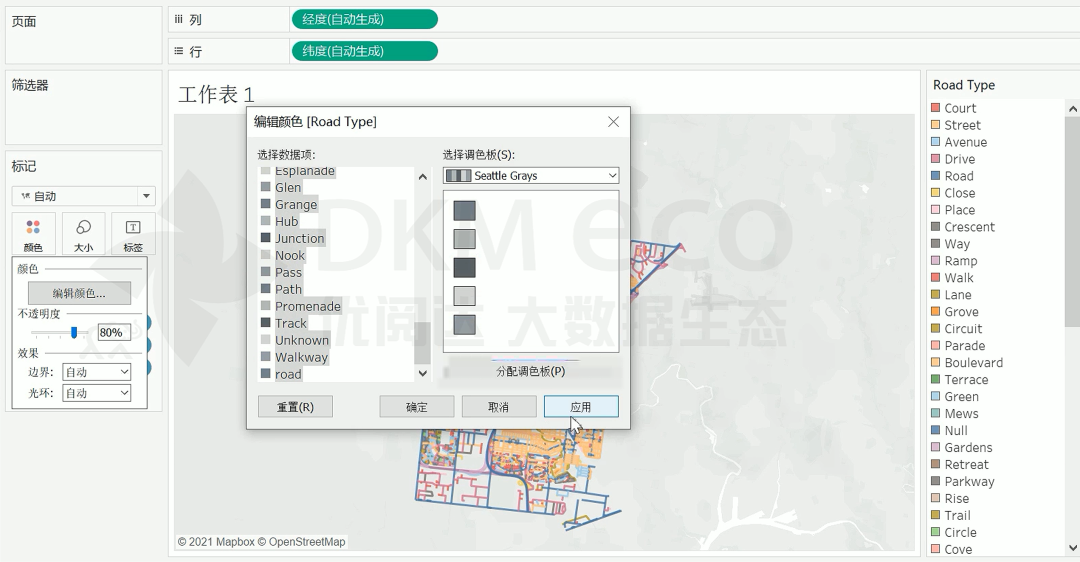
Task: Select the Junction data item
Action: coord(299,239)
